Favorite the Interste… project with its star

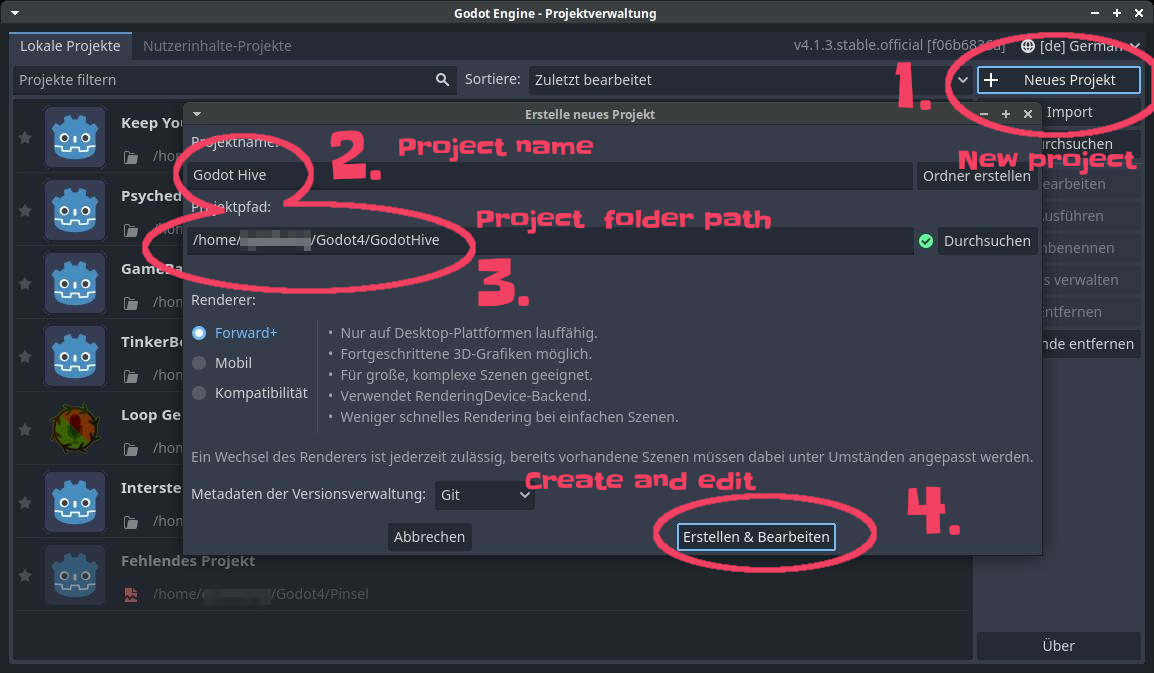[25, 502]
